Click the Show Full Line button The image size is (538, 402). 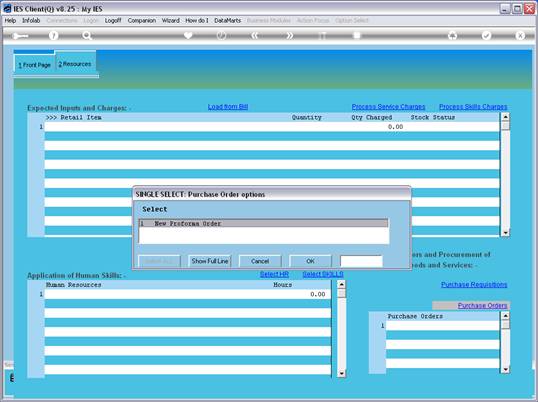pos(210,261)
